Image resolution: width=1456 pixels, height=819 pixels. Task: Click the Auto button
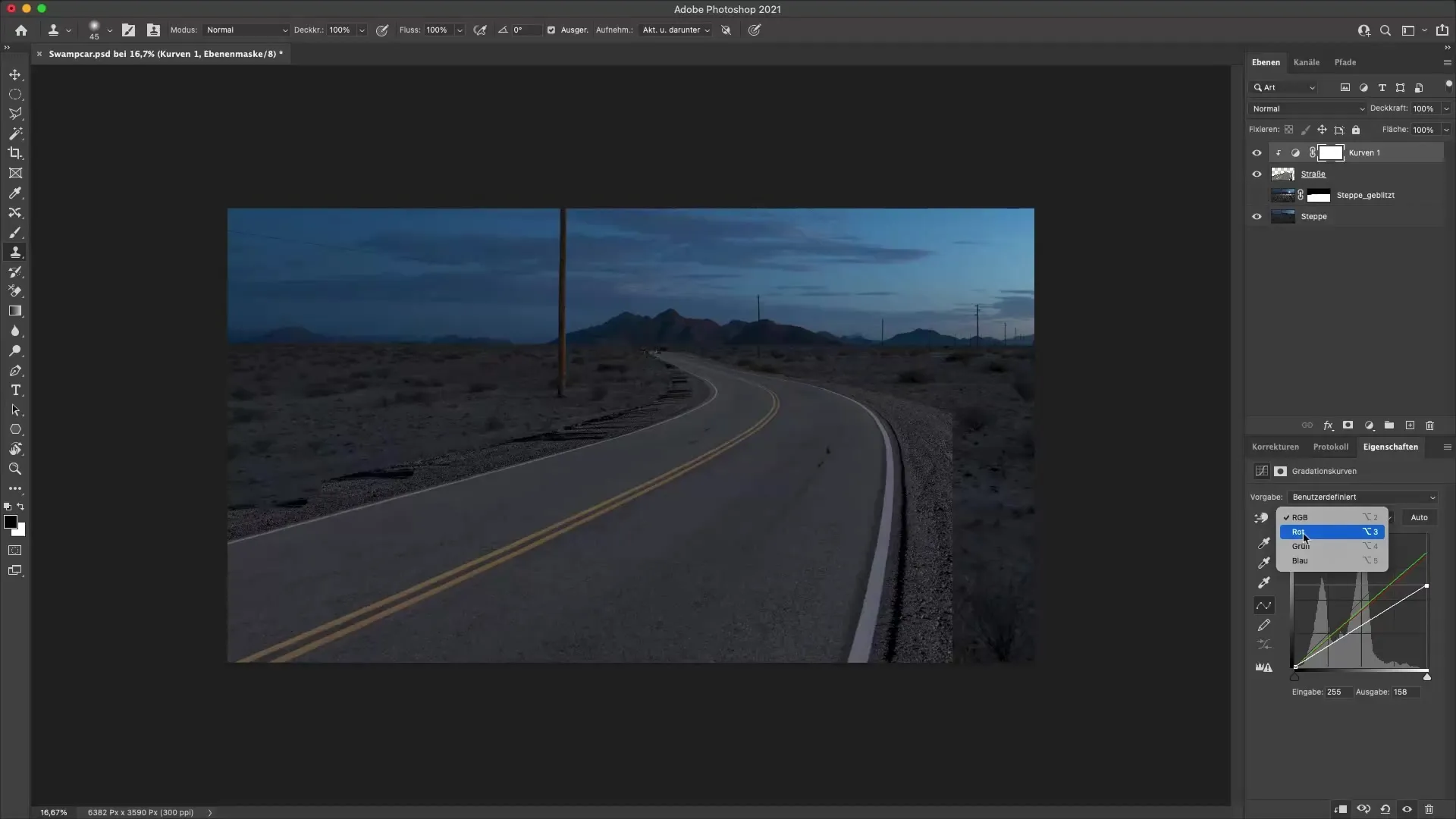pos(1419,517)
